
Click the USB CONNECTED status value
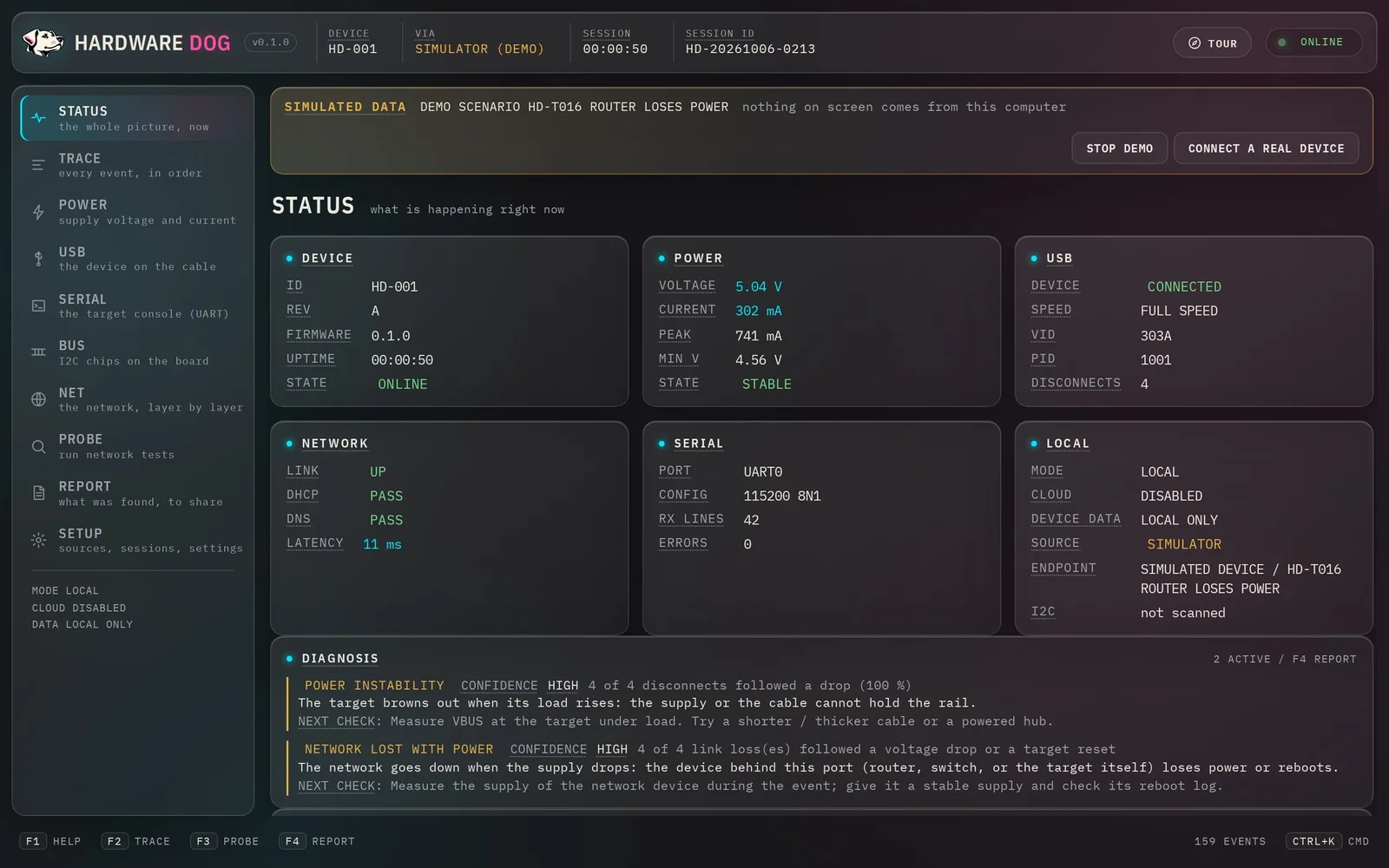(x=1184, y=286)
